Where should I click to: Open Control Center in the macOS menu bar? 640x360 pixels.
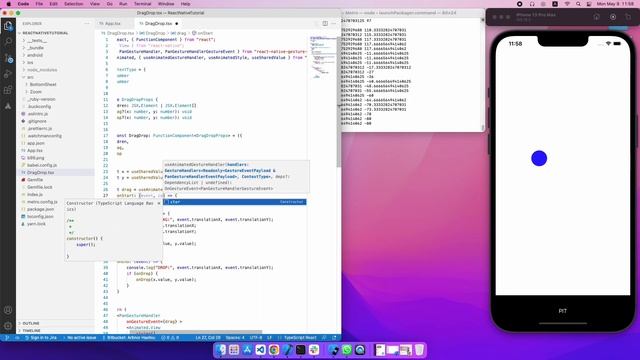[589, 4]
